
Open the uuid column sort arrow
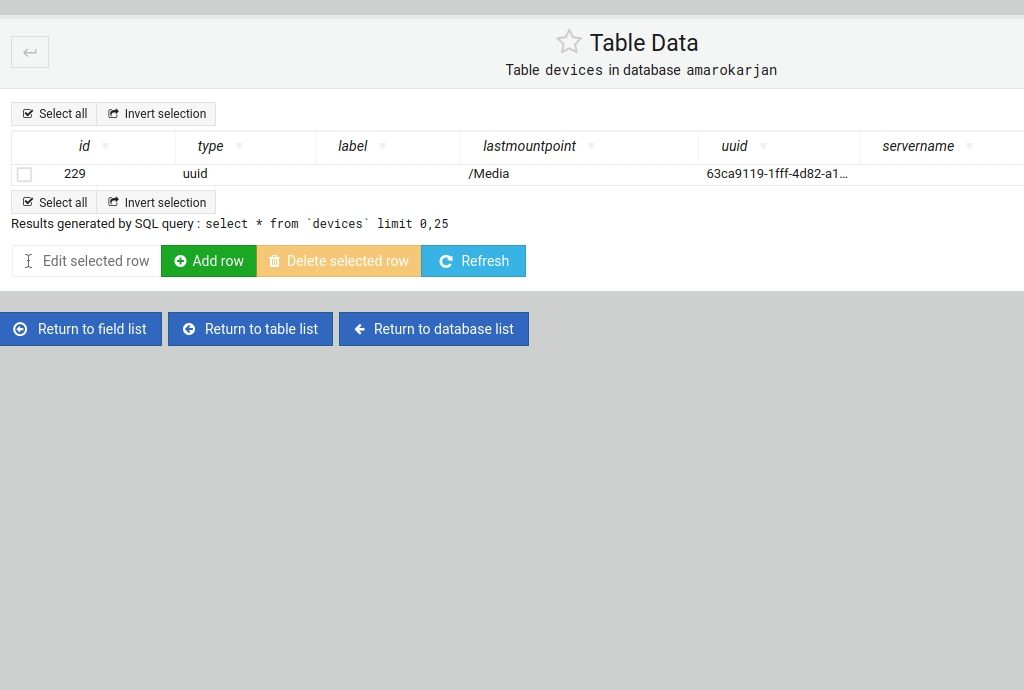[763, 147]
